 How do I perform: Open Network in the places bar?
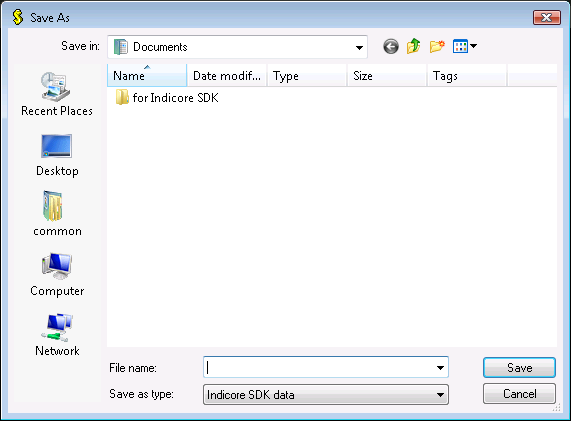[x=57, y=335]
